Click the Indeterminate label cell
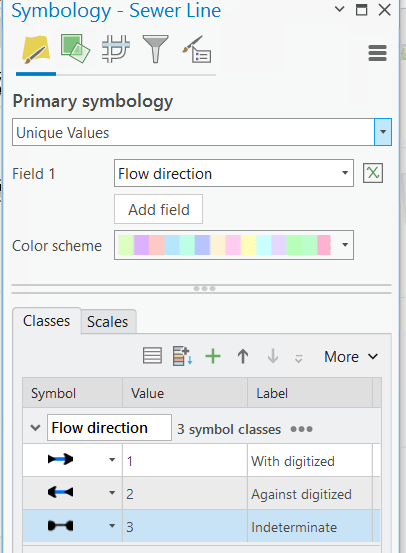Image resolution: width=406 pixels, height=553 pixels. (x=310, y=526)
